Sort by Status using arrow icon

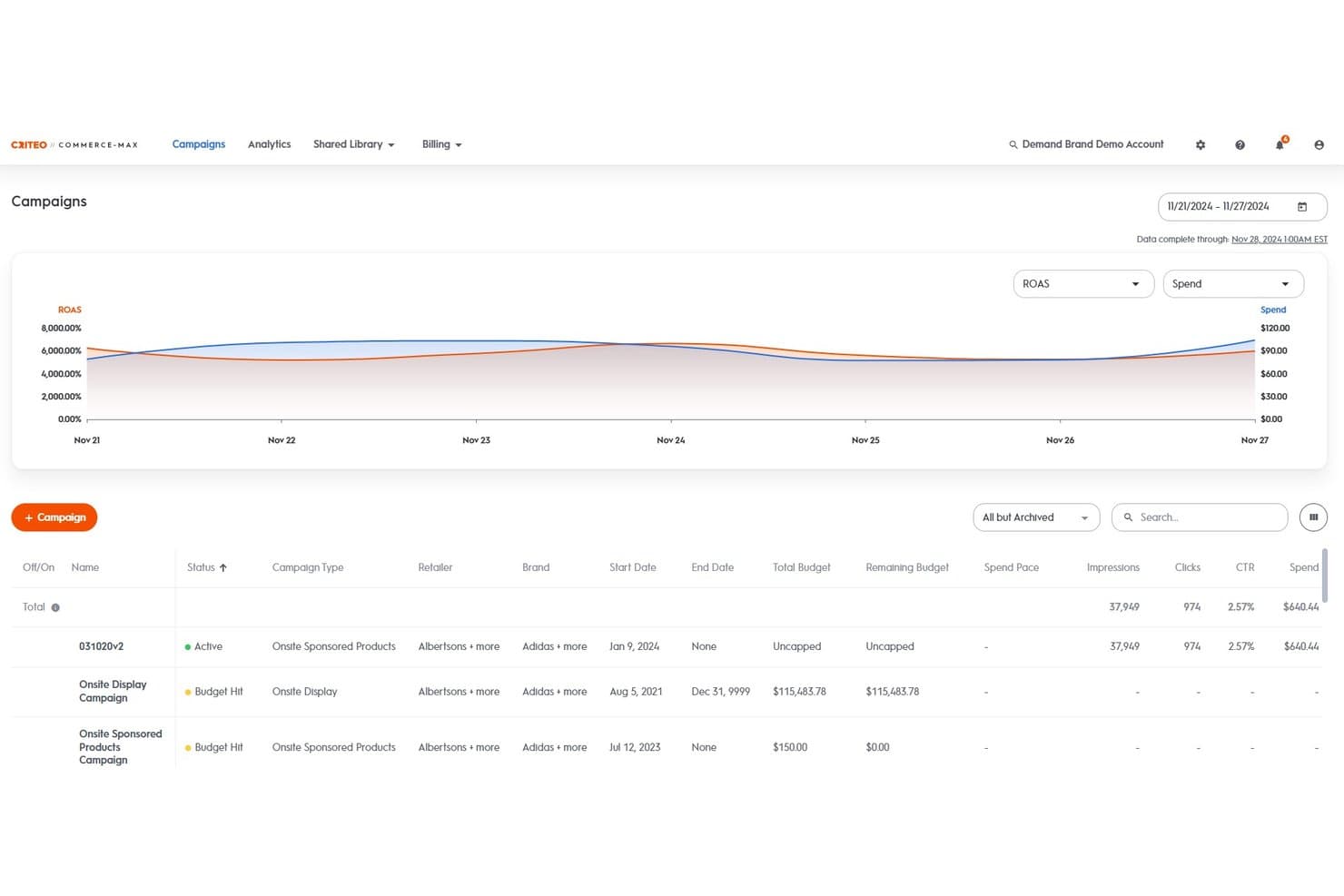tap(223, 567)
